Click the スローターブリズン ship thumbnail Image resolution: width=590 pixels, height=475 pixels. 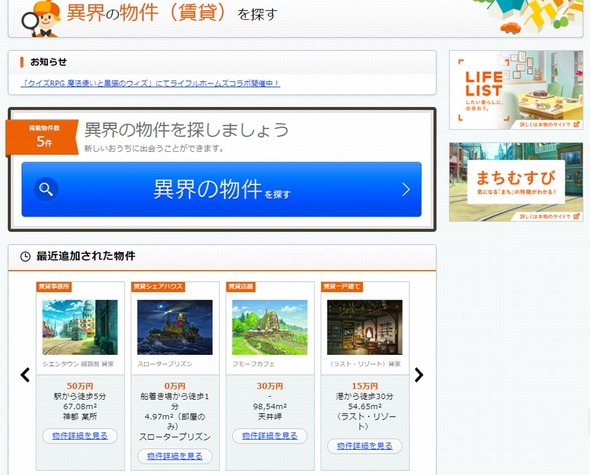click(175, 327)
